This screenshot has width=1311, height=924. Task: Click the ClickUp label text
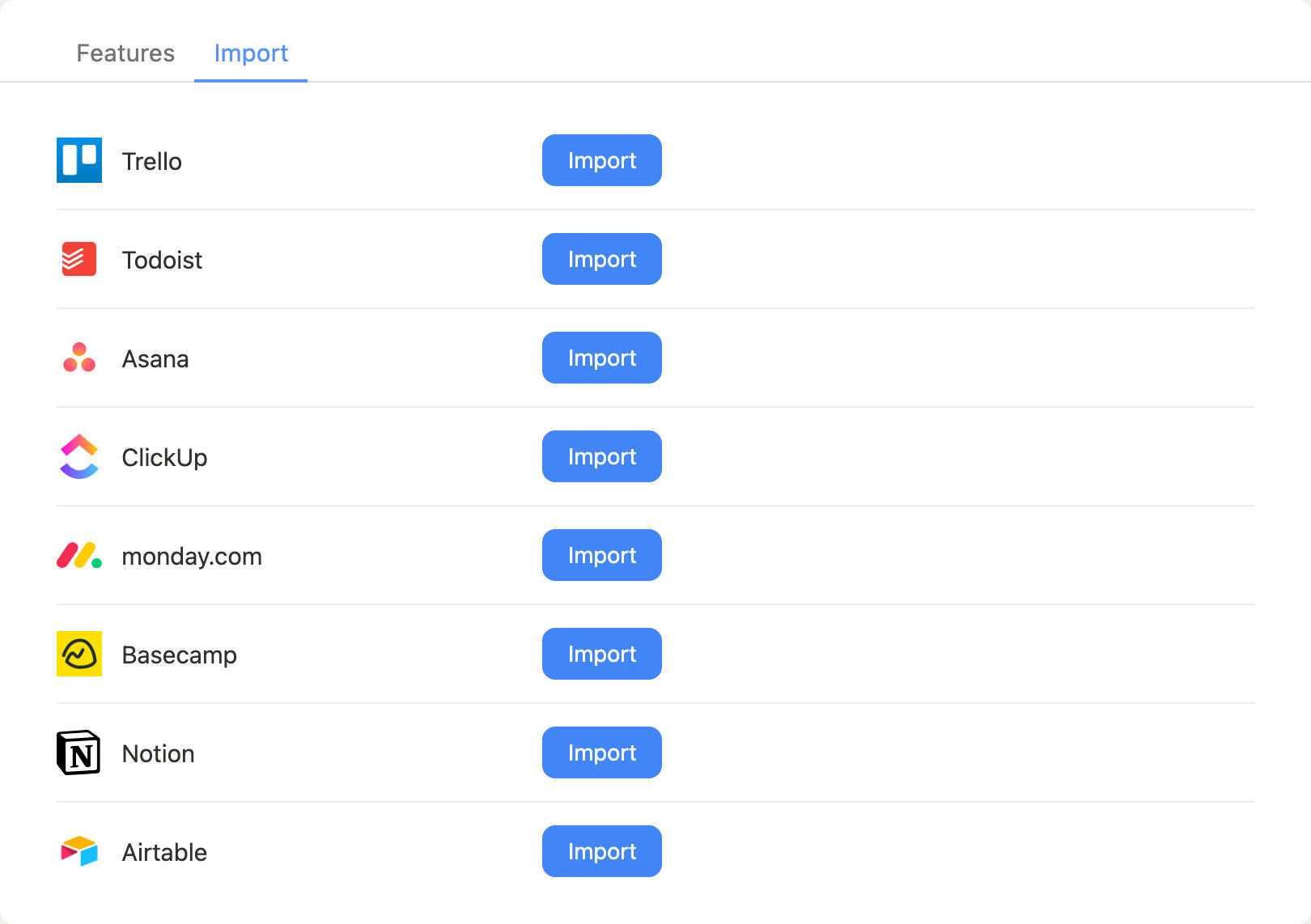point(164,457)
